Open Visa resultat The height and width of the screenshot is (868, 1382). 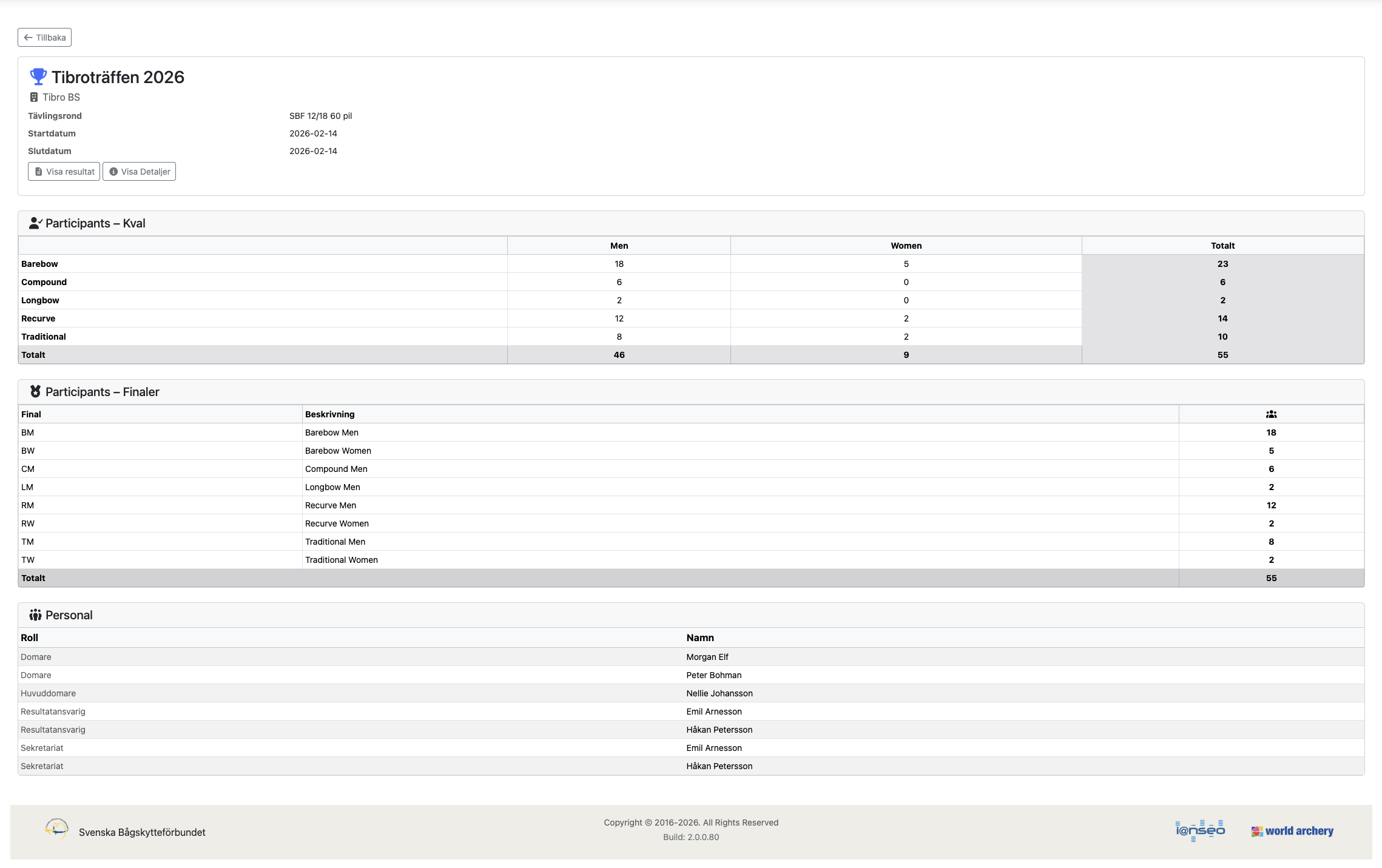[x=64, y=172]
